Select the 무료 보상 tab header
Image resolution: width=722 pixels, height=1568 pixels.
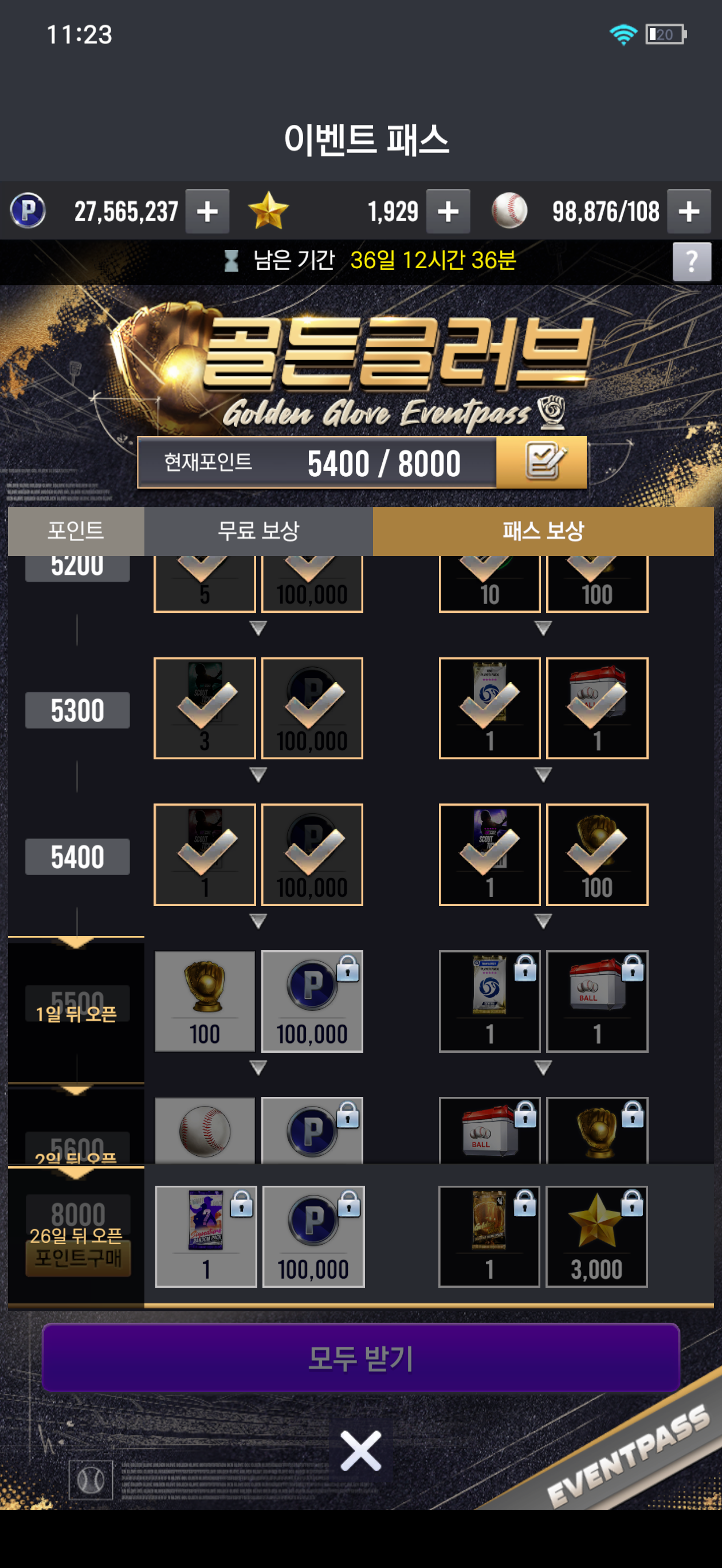pyautogui.click(x=259, y=531)
